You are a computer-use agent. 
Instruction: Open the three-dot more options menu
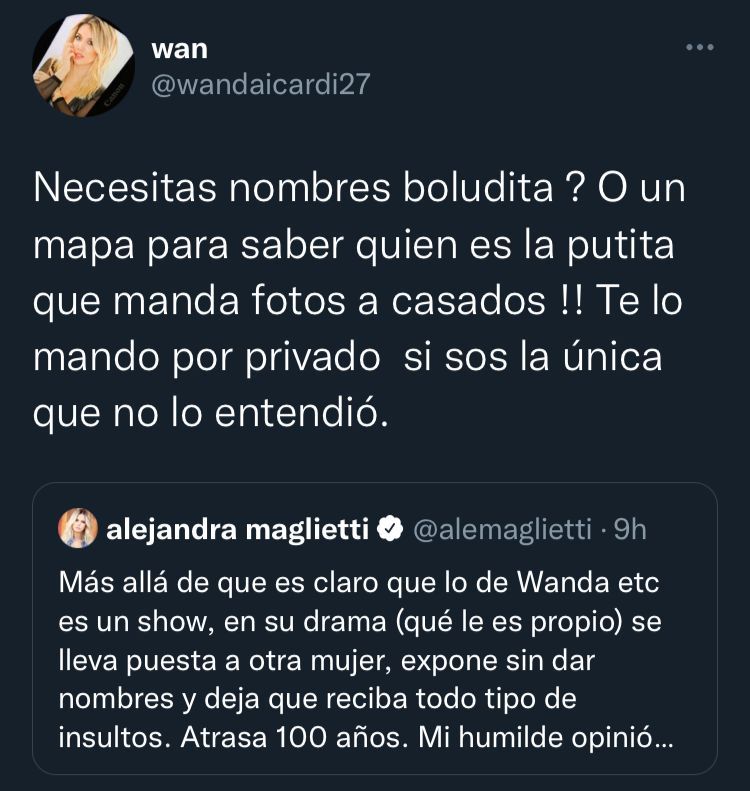[700, 47]
